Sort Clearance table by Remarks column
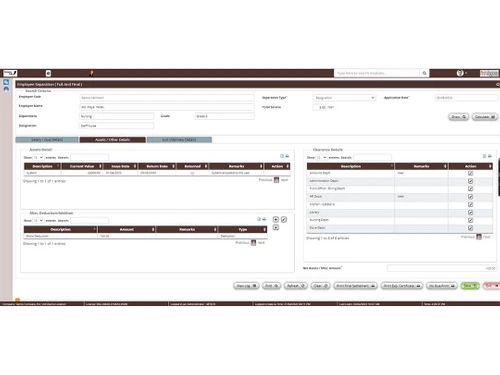The image size is (500, 375). click(x=421, y=166)
